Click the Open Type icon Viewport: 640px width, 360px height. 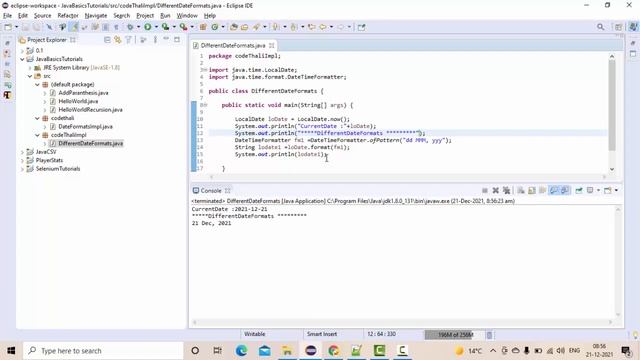click(233, 27)
